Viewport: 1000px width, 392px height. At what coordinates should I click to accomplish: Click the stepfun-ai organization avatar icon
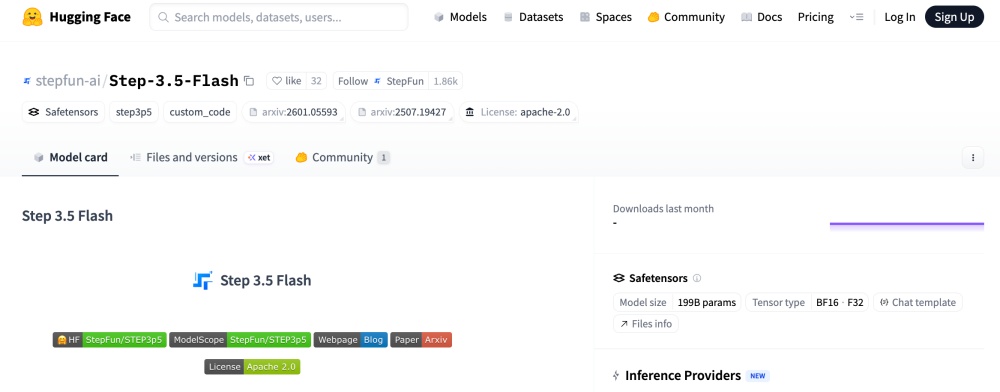point(27,81)
